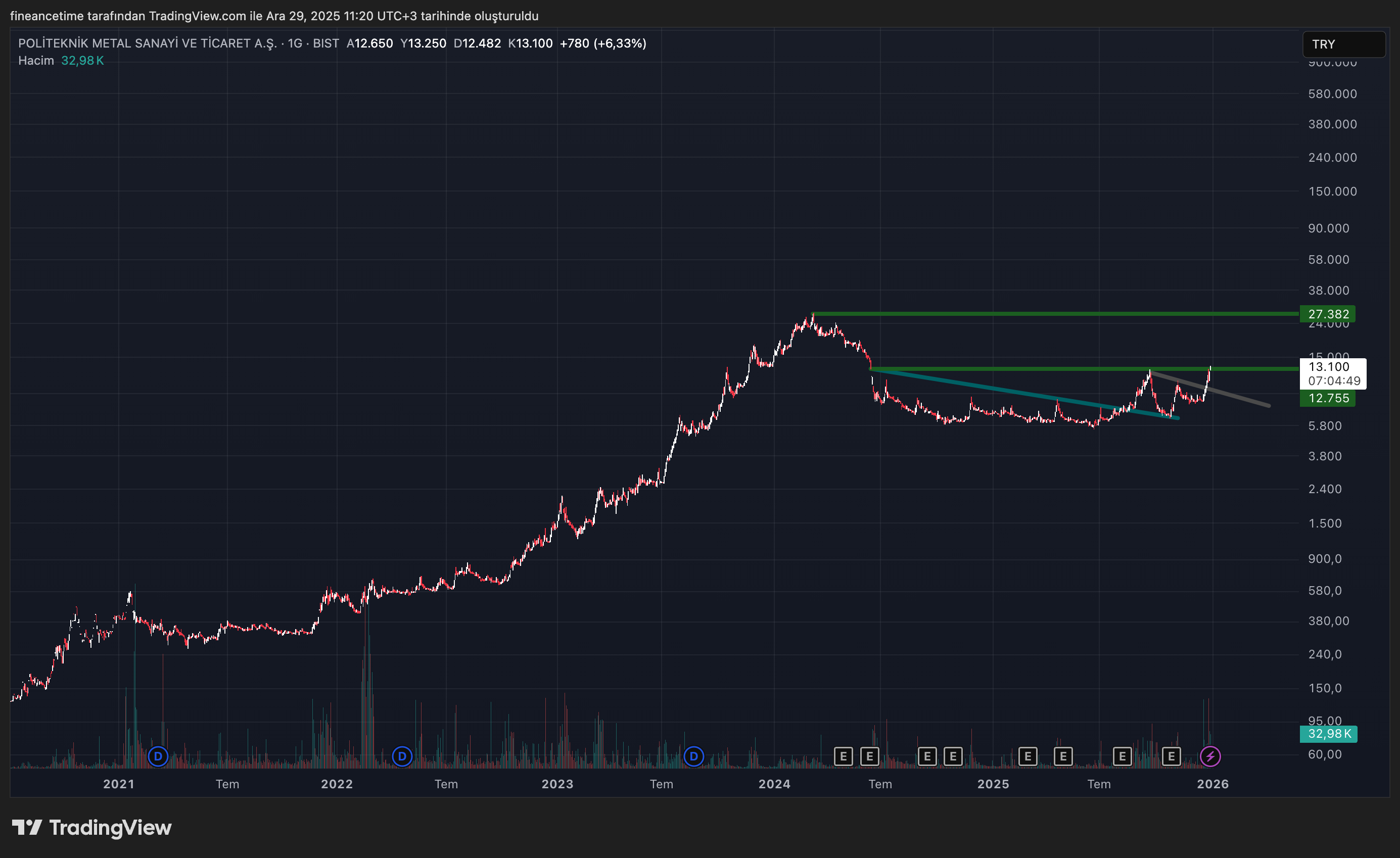Open the TRY currency selector
The image size is (1400, 858).
pos(1343,44)
